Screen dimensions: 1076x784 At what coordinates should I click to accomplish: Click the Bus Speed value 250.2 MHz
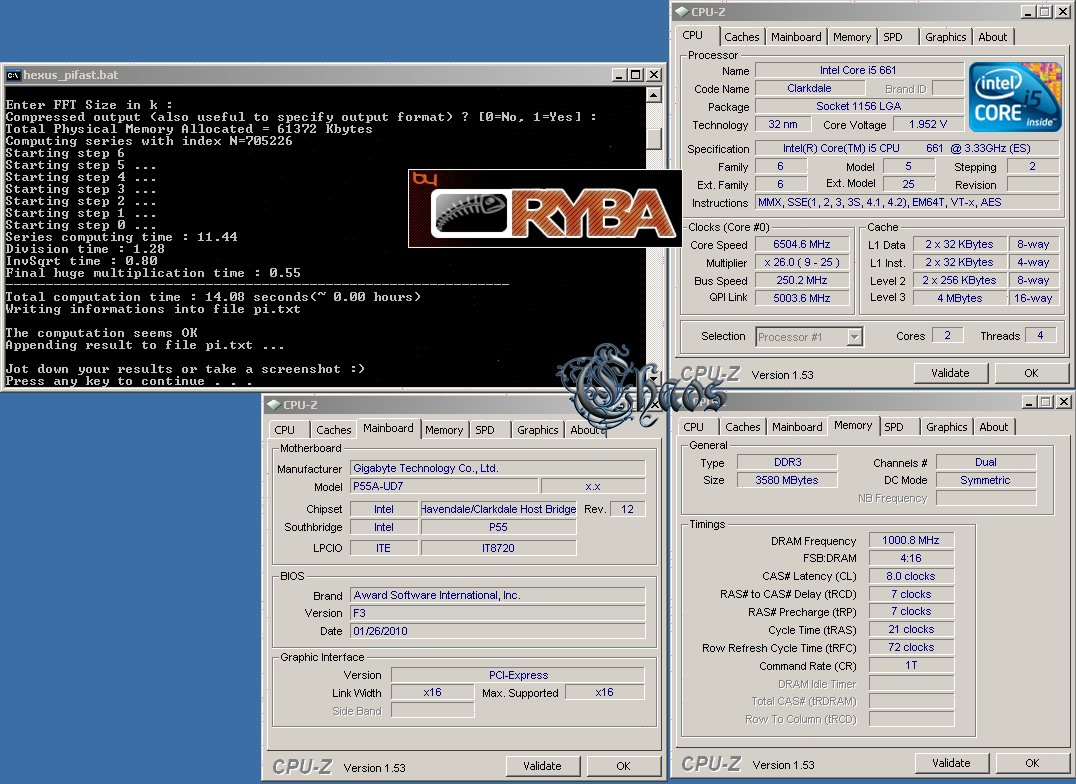click(802, 280)
